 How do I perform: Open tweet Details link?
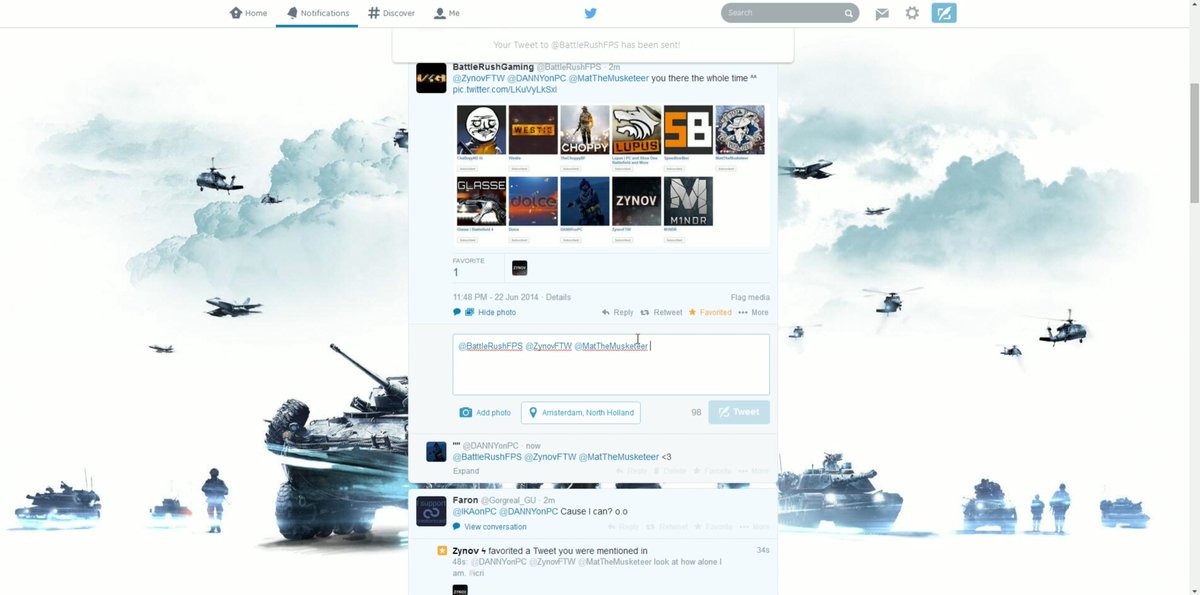(x=558, y=297)
